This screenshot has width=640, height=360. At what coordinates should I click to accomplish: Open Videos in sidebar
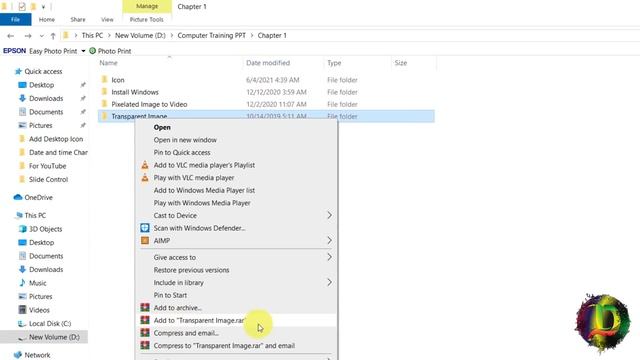click(x=39, y=310)
